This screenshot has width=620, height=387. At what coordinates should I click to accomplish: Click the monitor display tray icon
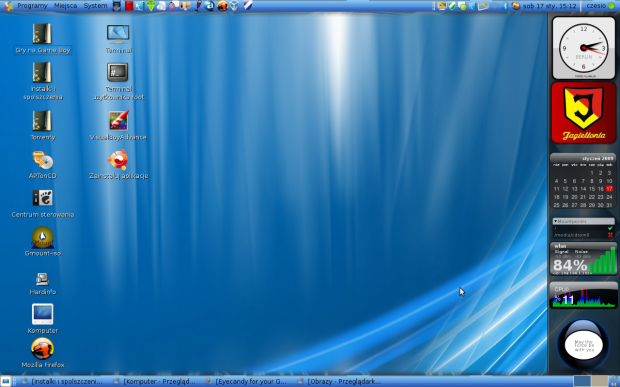[x=442, y=6]
